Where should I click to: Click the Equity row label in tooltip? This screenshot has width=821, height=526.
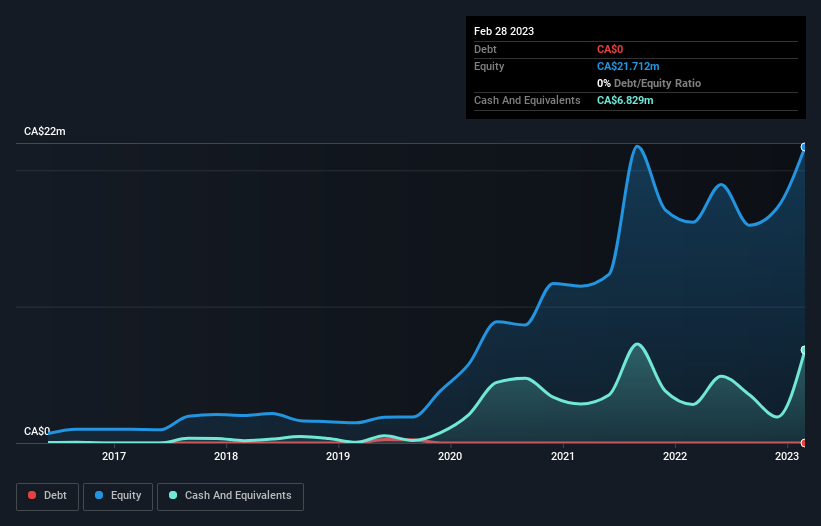tap(489, 66)
